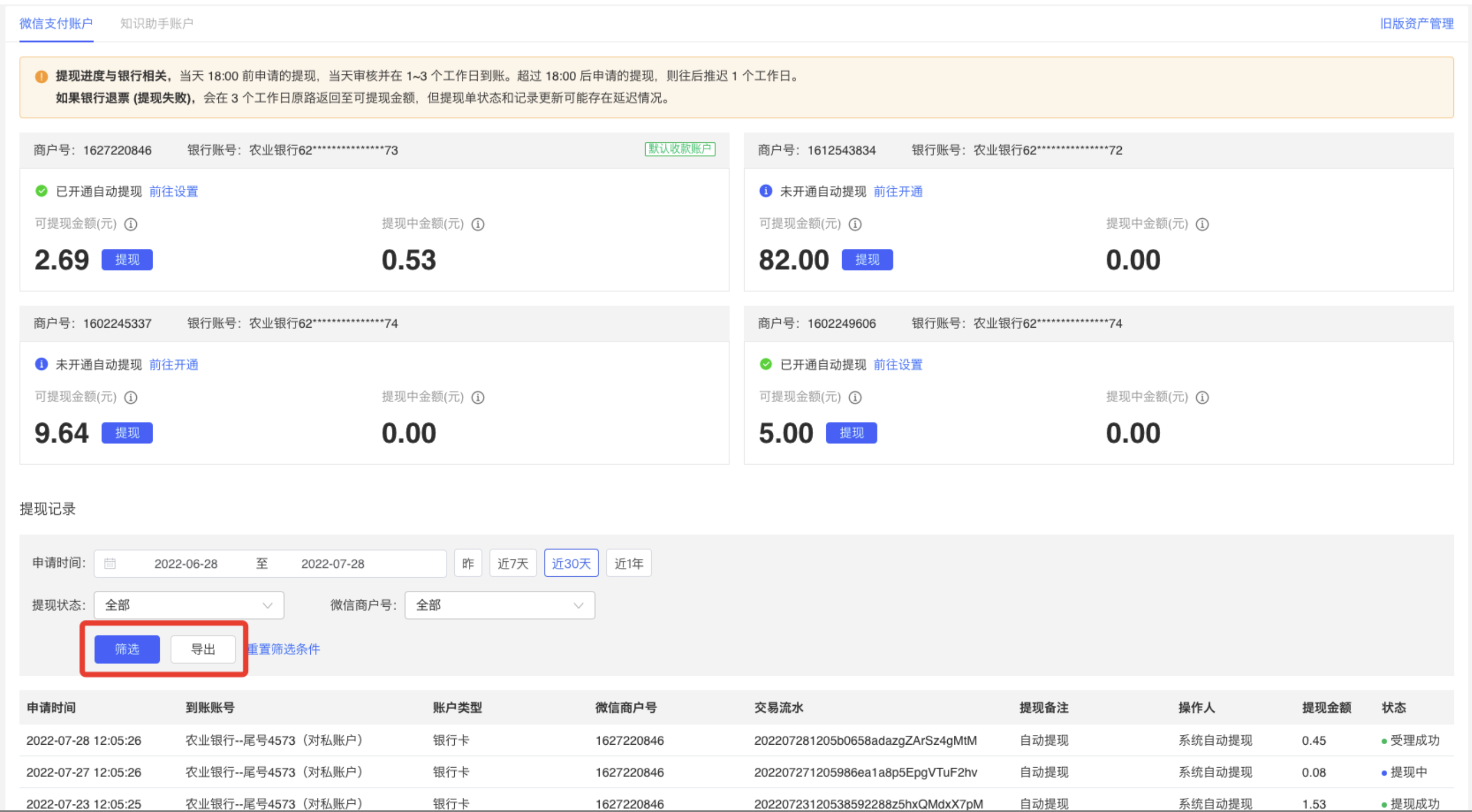Click the 操作人 column header
Image resolution: width=1472 pixels, height=812 pixels.
pyautogui.click(x=1197, y=707)
